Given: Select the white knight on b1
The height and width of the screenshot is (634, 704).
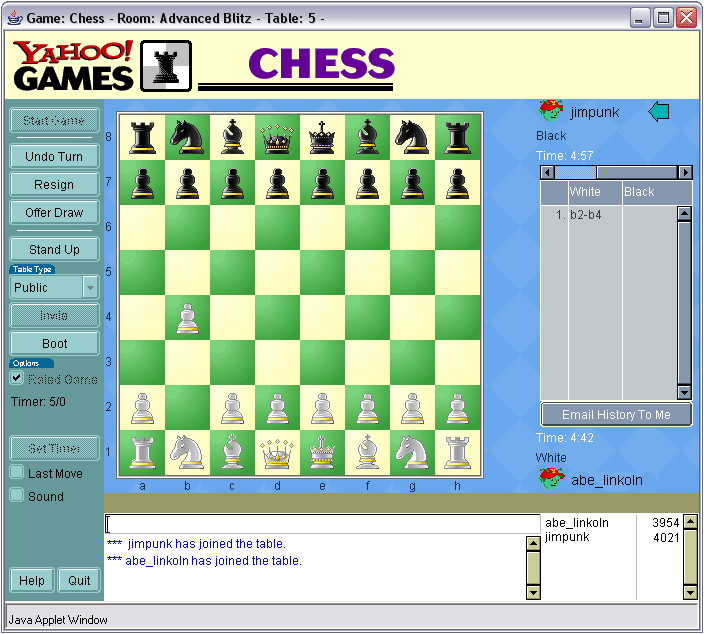Looking at the screenshot, I should (187, 453).
